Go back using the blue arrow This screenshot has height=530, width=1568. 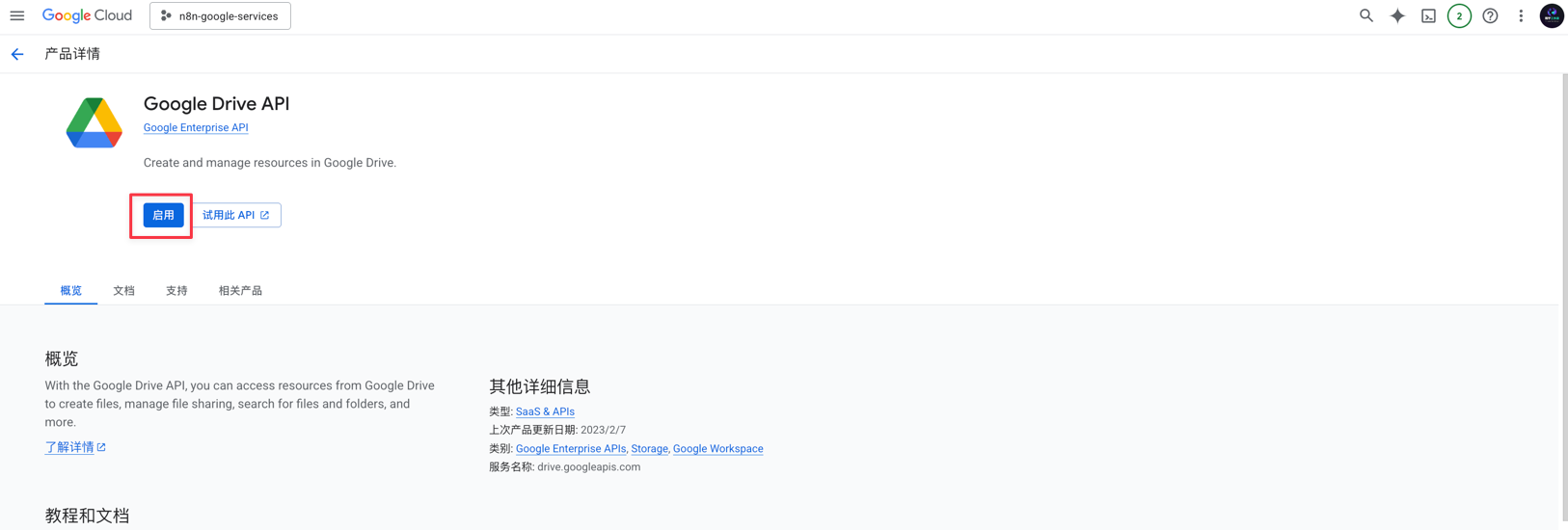pos(17,54)
